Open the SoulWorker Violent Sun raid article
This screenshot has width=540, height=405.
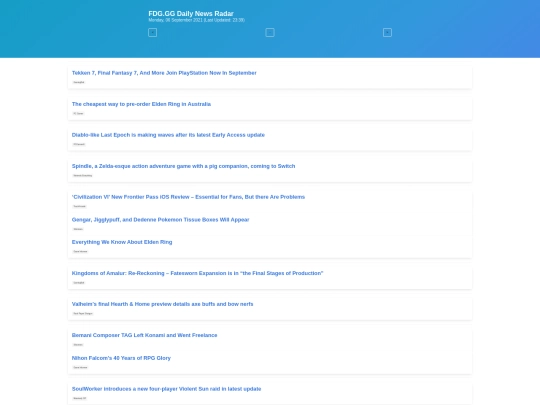tap(166, 389)
